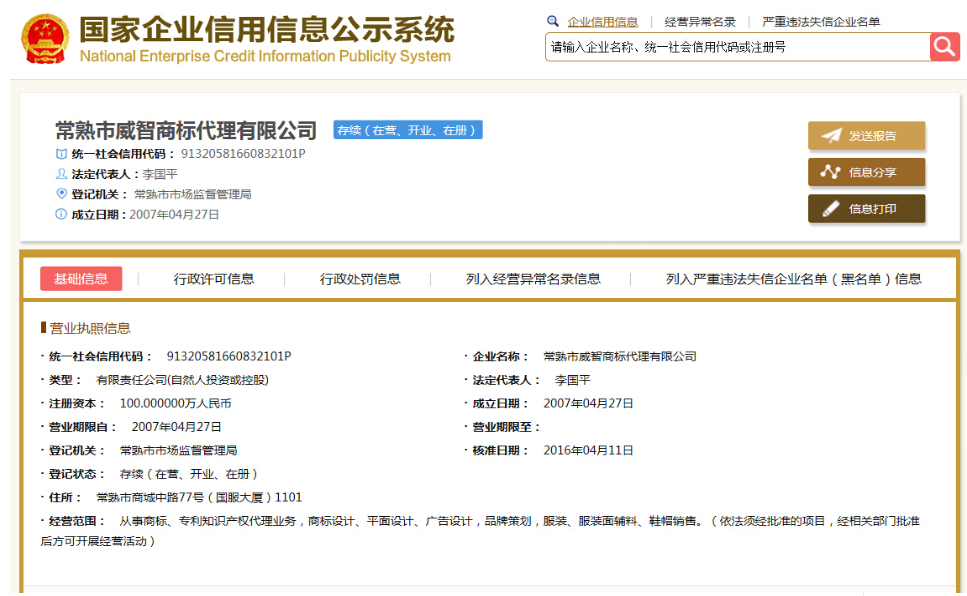This screenshot has height=596, width=967.
Task: Click the English title National Enterprise Credit Information Publicity System
Action: pyautogui.click(x=265, y=56)
